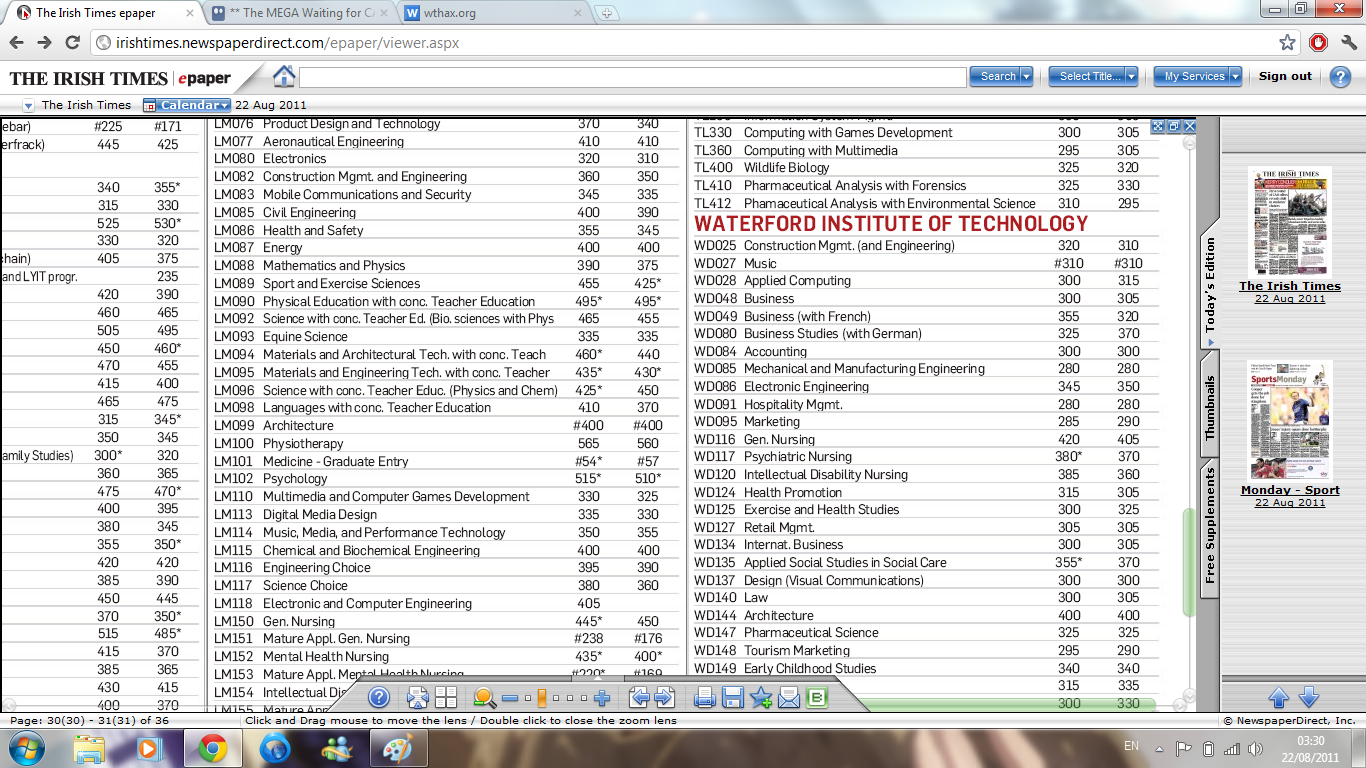
Task: Print the current page
Action: tap(705, 698)
